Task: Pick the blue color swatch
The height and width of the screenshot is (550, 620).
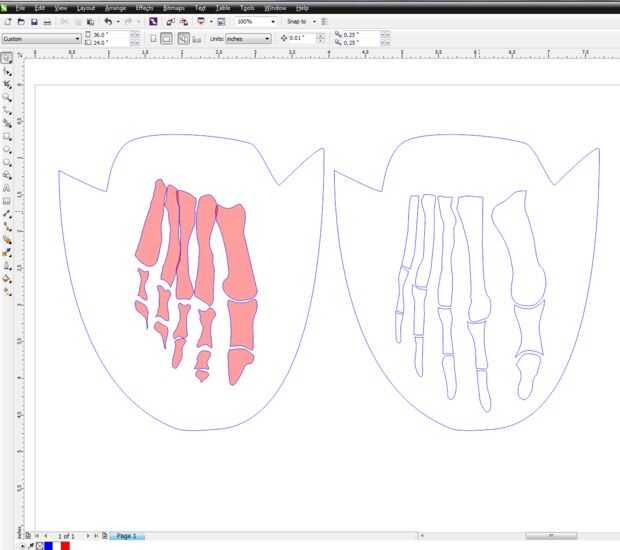Action: 48,546
